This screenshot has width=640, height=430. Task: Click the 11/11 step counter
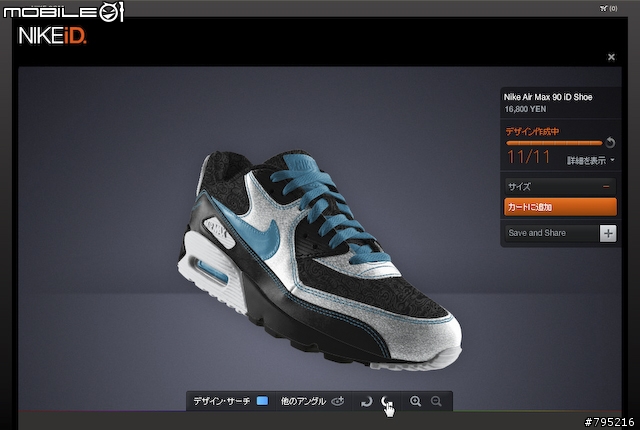pos(528,157)
